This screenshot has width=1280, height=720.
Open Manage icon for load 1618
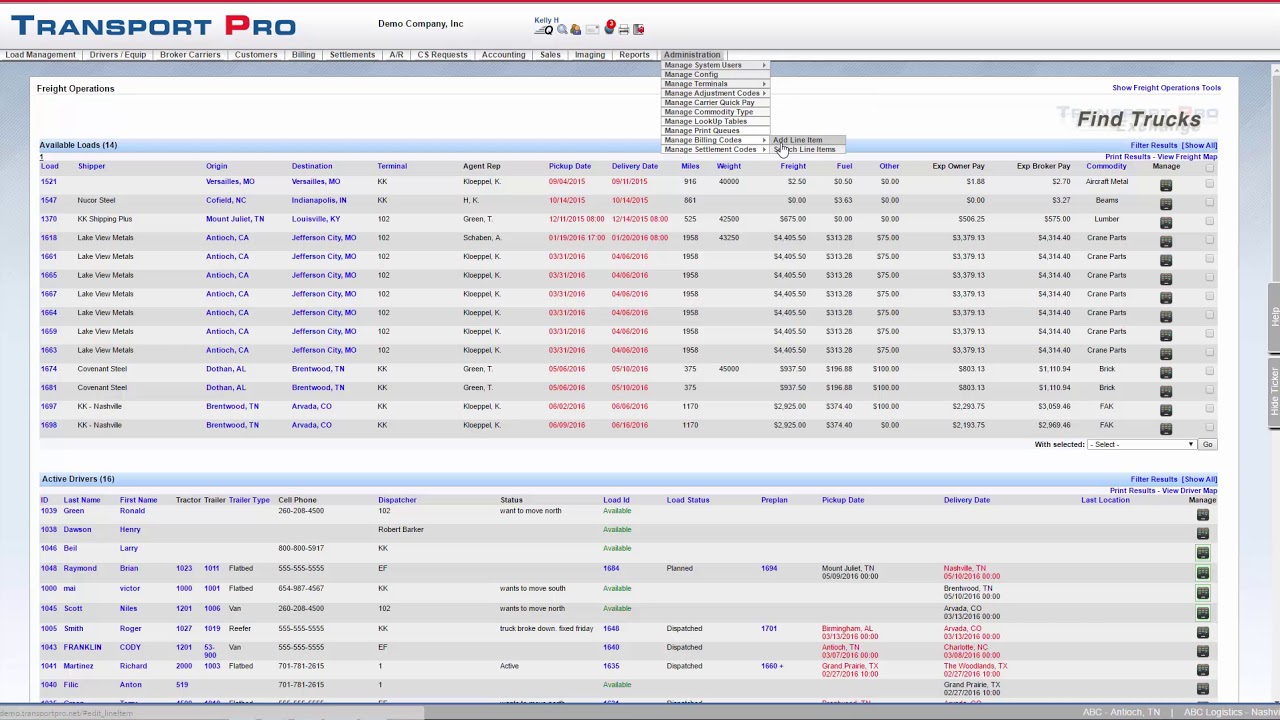[x=1166, y=241]
